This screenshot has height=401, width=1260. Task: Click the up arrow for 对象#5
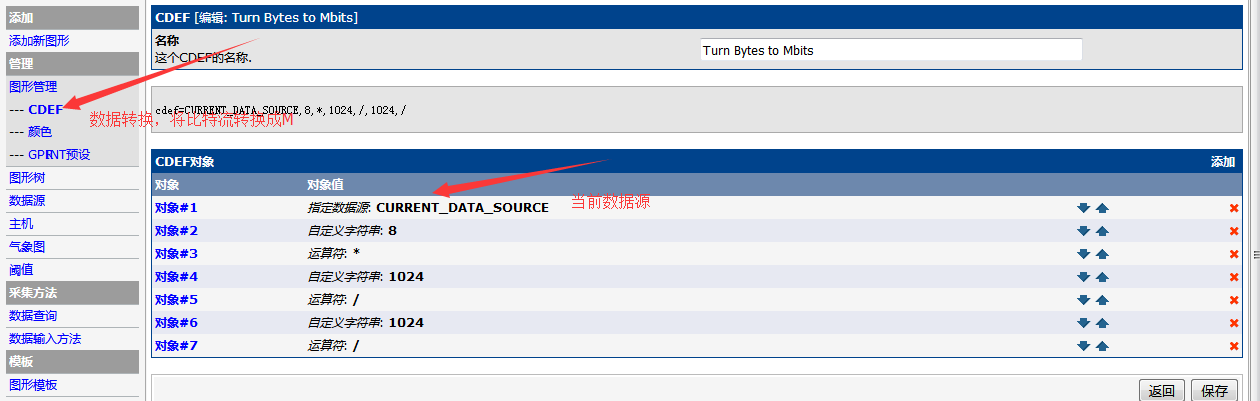1102,300
